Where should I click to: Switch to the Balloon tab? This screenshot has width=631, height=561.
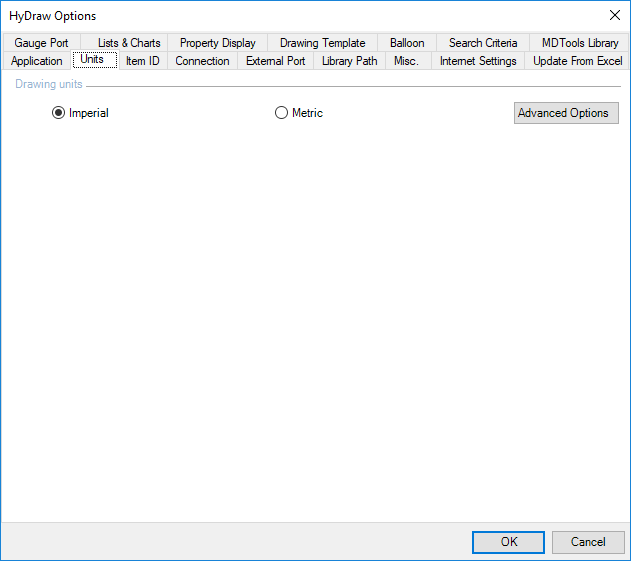point(407,43)
